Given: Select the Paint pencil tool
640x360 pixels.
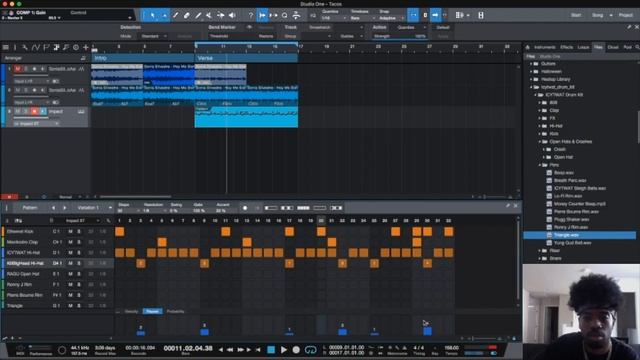Looking at the screenshot, I should (198, 16).
